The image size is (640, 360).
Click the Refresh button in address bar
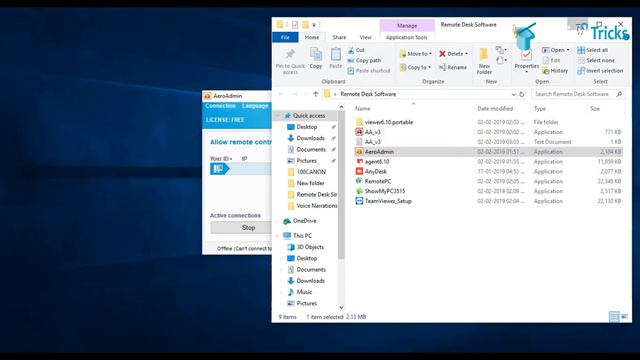click(x=522, y=94)
